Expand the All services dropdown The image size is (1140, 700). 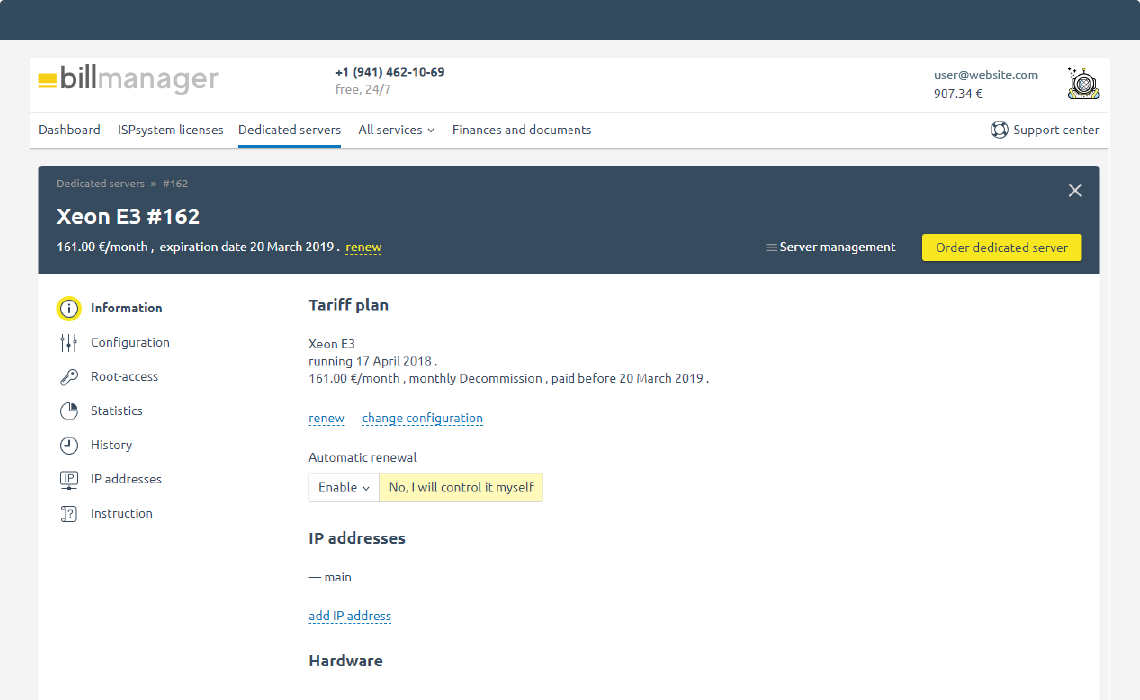396,129
